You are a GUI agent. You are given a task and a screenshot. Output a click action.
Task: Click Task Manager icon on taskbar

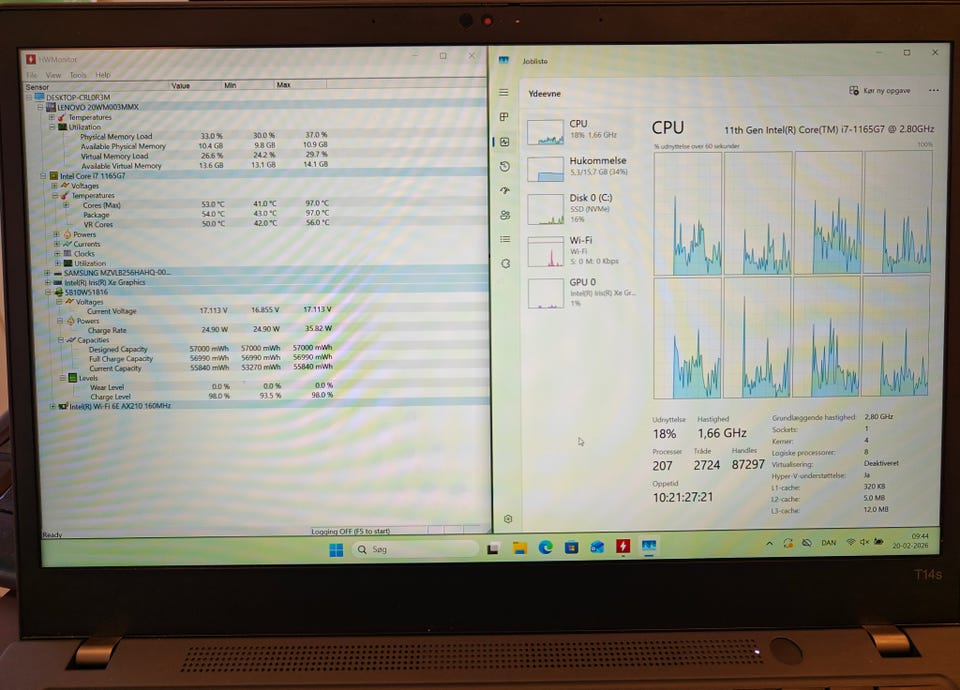coord(648,545)
